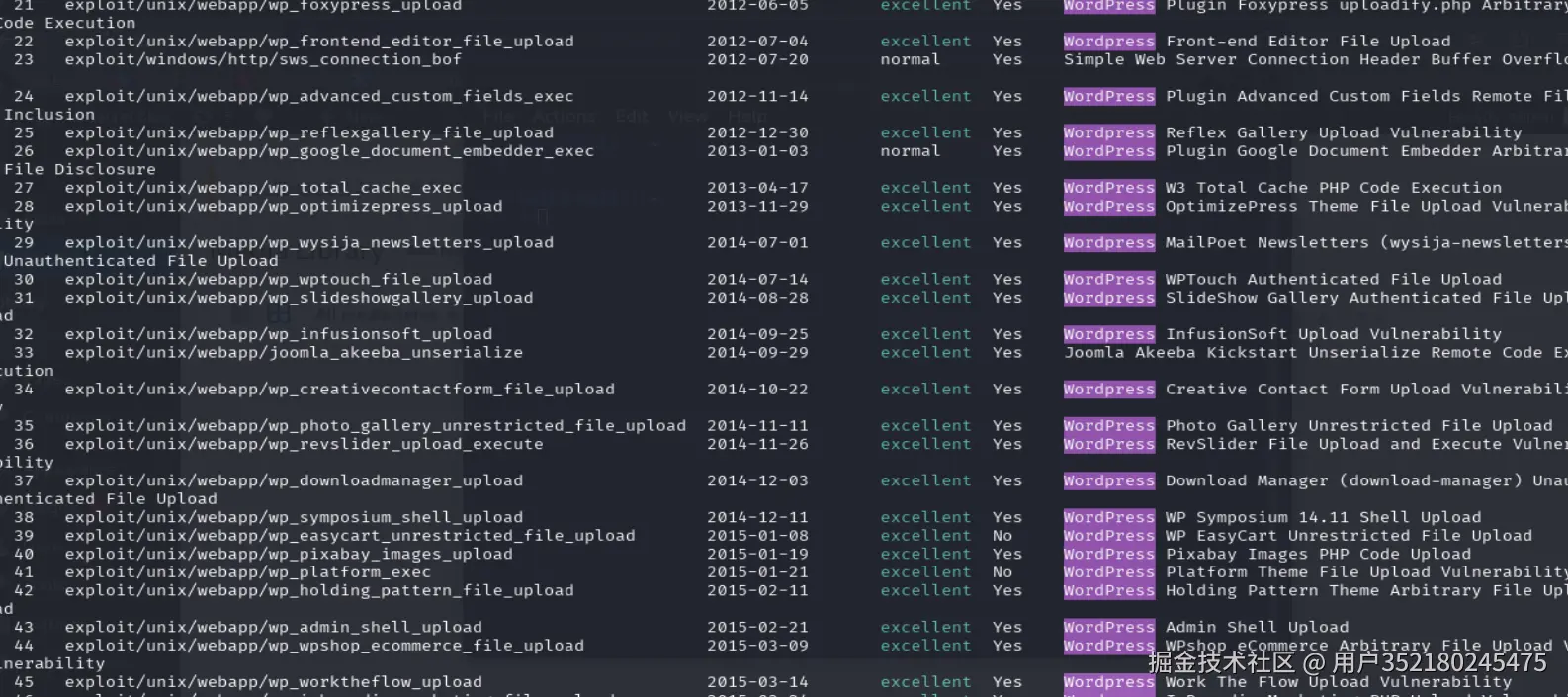Click description 'Pixabay Images PHP Code Upload'
This screenshot has width=1568, height=697.
[1318, 554]
